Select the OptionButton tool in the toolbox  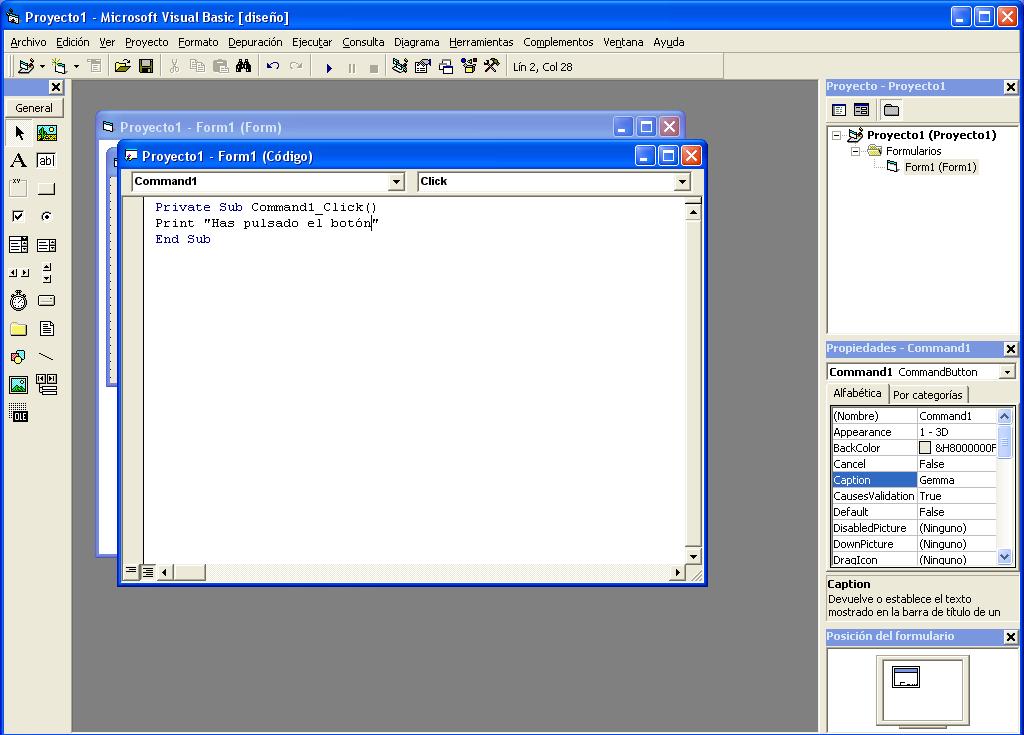(x=46, y=216)
